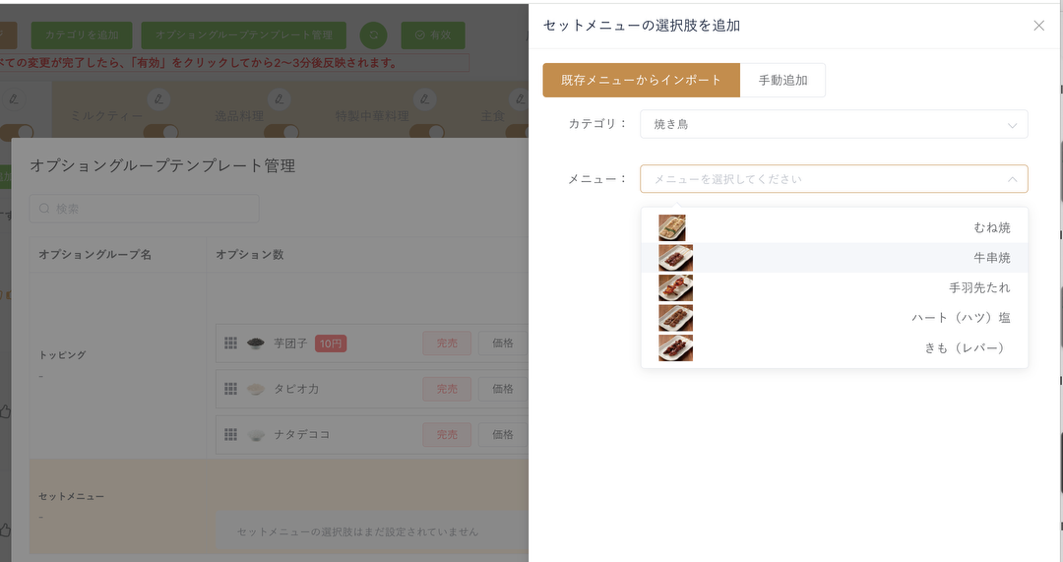Switch to 手動追加 tab
This screenshot has height=562, width=1063.
tap(783, 80)
